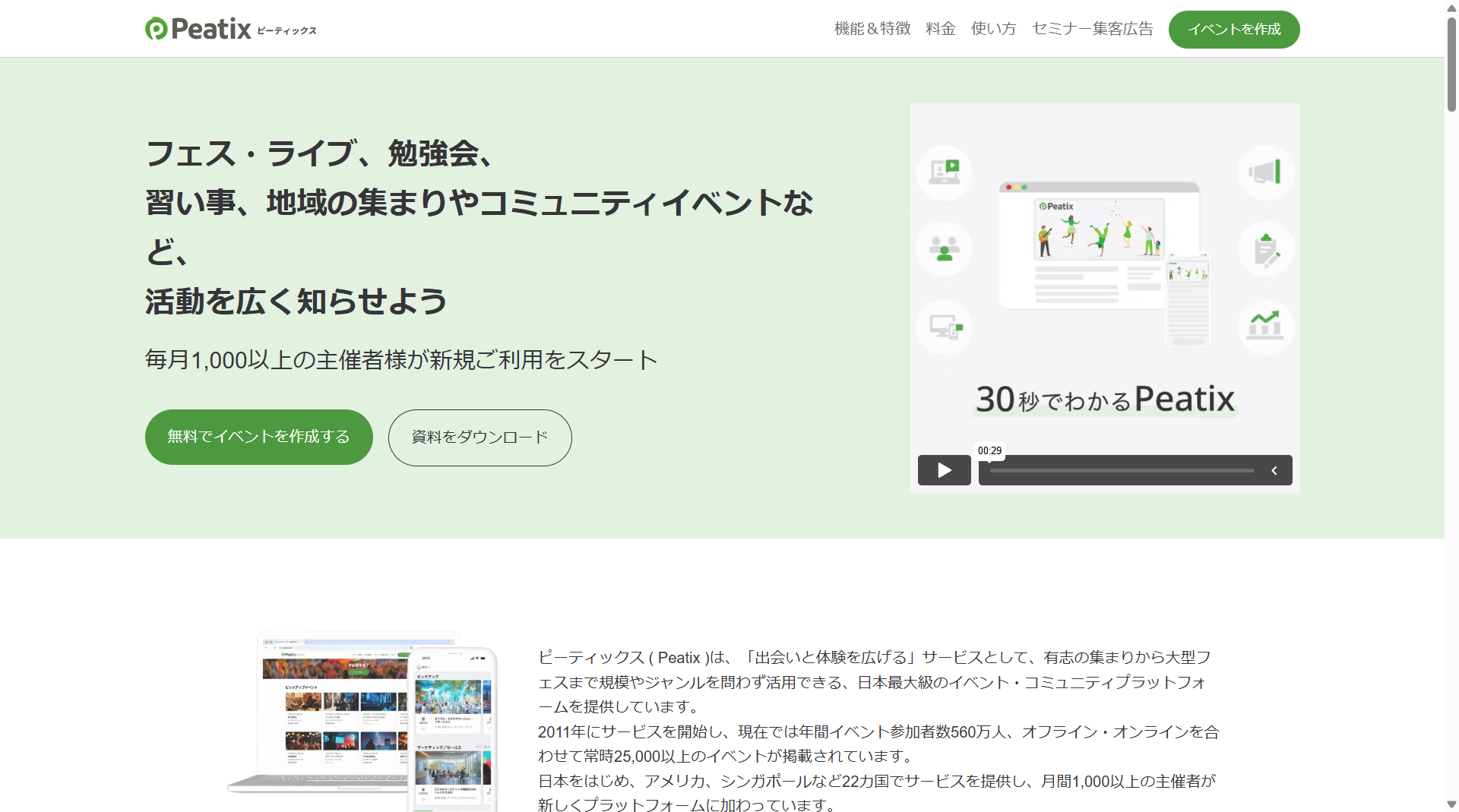Click 無料でイベントを作成する button
Image resolution: width=1459 pixels, height=812 pixels.
point(258,437)
